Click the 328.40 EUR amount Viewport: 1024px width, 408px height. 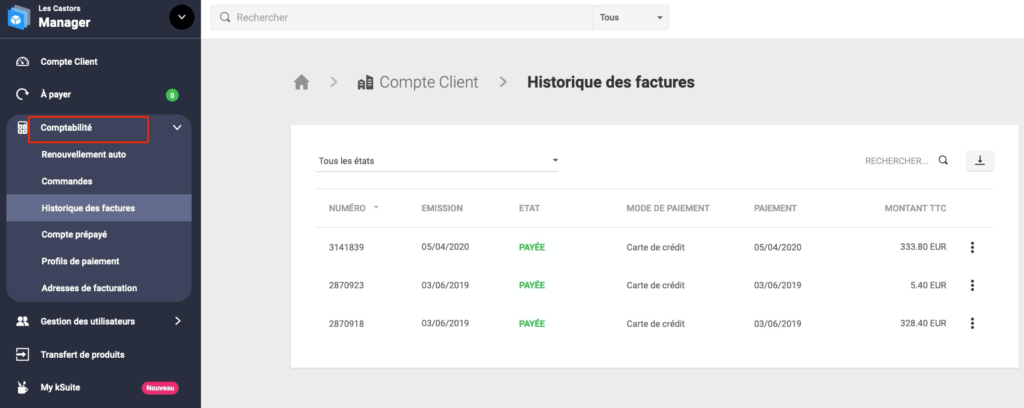pyautogui.click(x=923, y=323)
